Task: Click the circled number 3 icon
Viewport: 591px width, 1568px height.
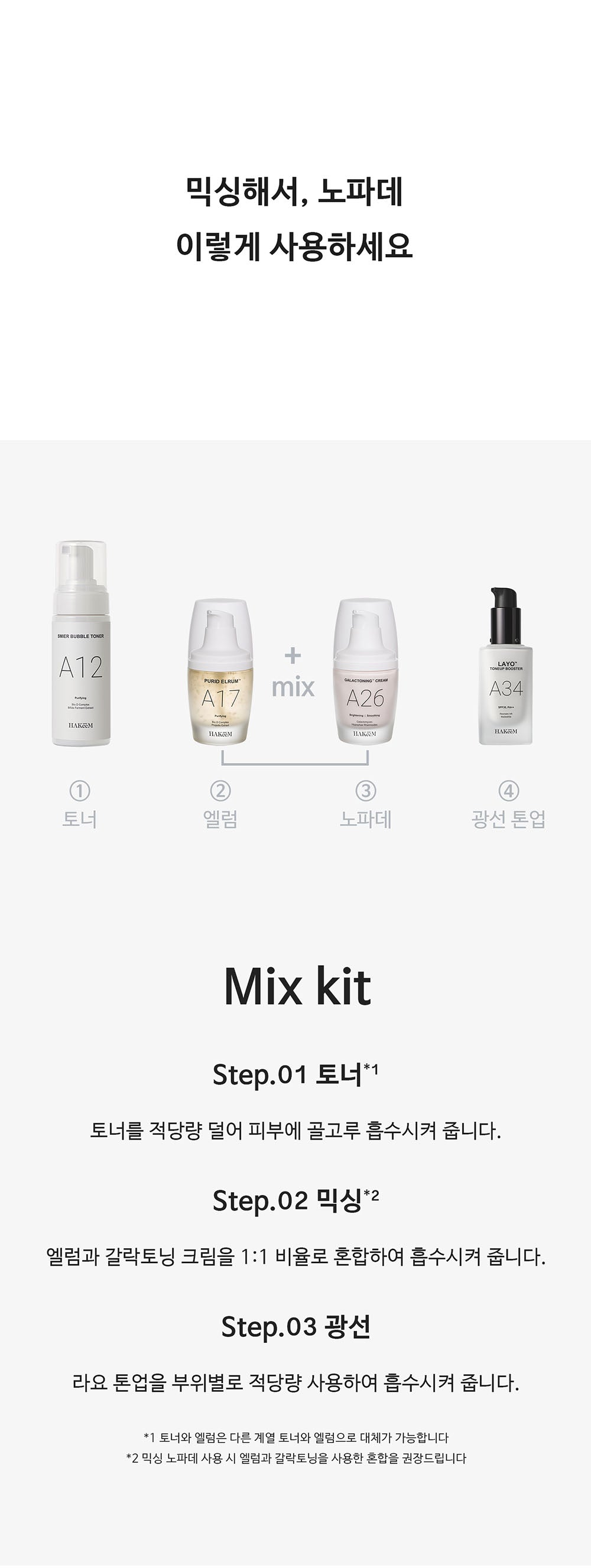Action: pos(365,791)
